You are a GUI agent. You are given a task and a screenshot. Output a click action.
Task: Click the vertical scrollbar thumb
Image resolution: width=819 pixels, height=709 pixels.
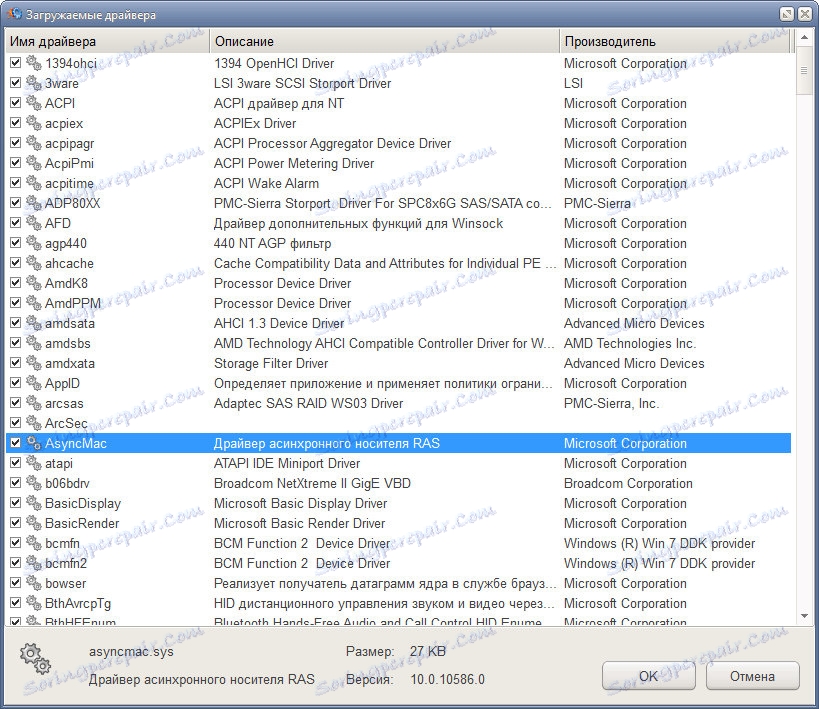pyautogui.click(x=804, y=71)
